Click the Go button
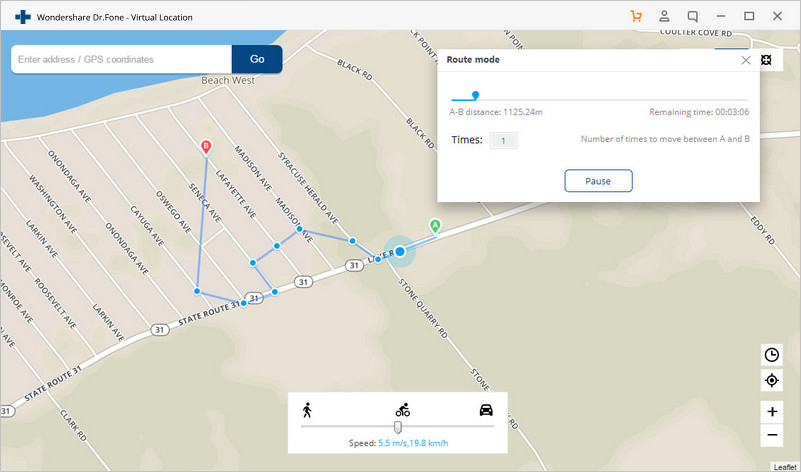This screenshot has height=472, width=801. 257,59
